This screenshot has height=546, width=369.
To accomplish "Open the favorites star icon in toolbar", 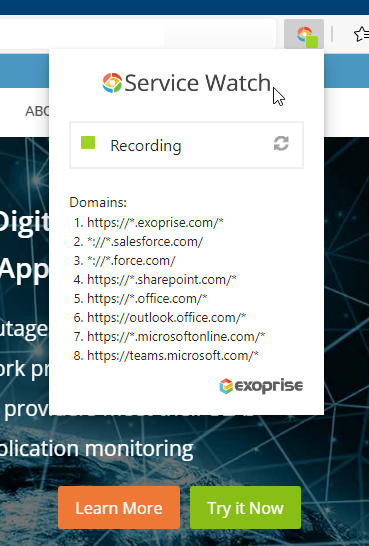I will point(361,34).
